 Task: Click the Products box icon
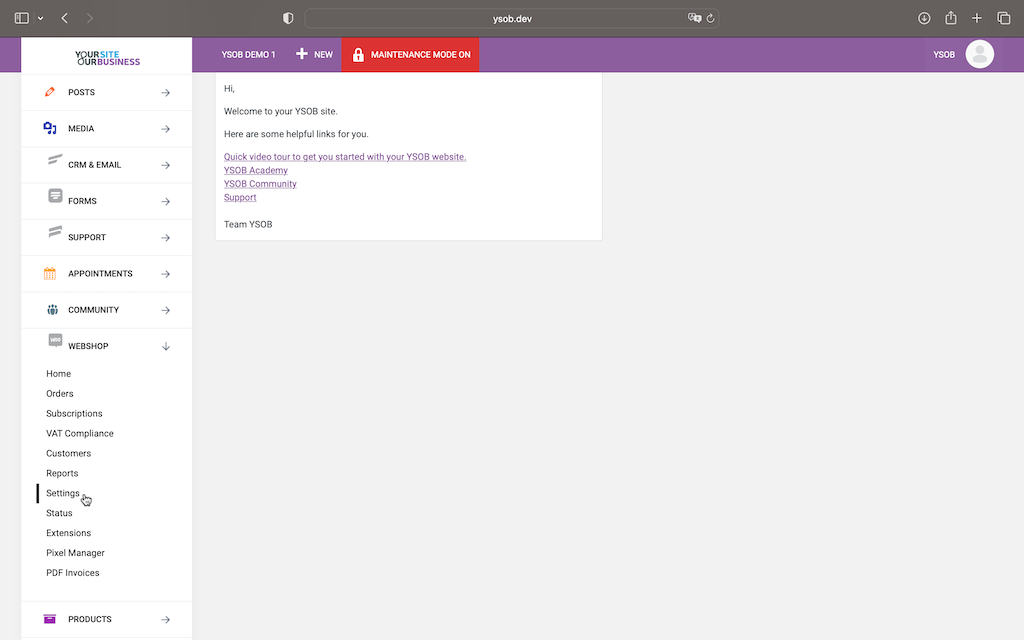click(50, 618)
